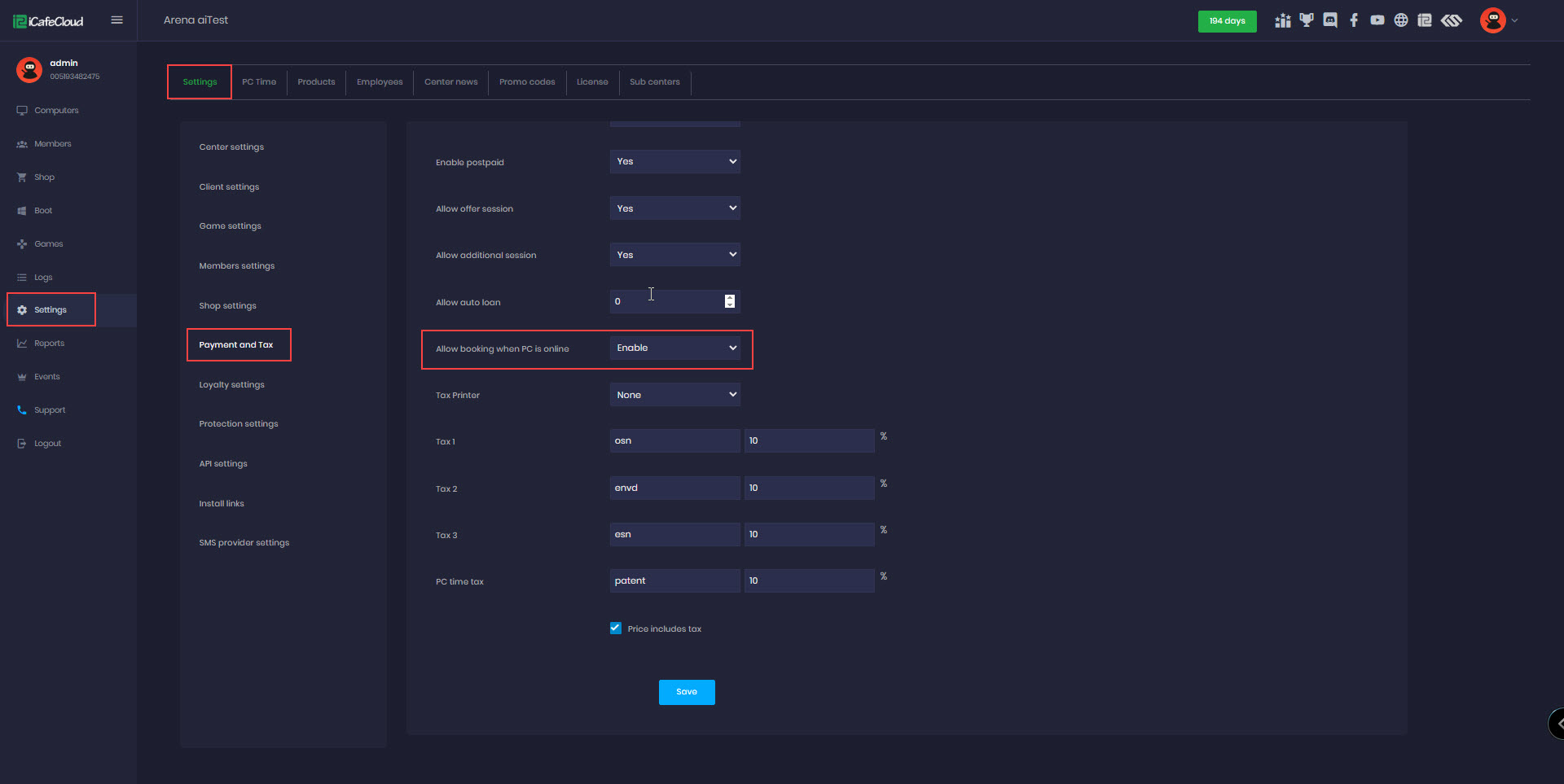This screenshot has height=784, width=1564.
Task: Click the Tax 1 name field
Action: tap(674, 440)
